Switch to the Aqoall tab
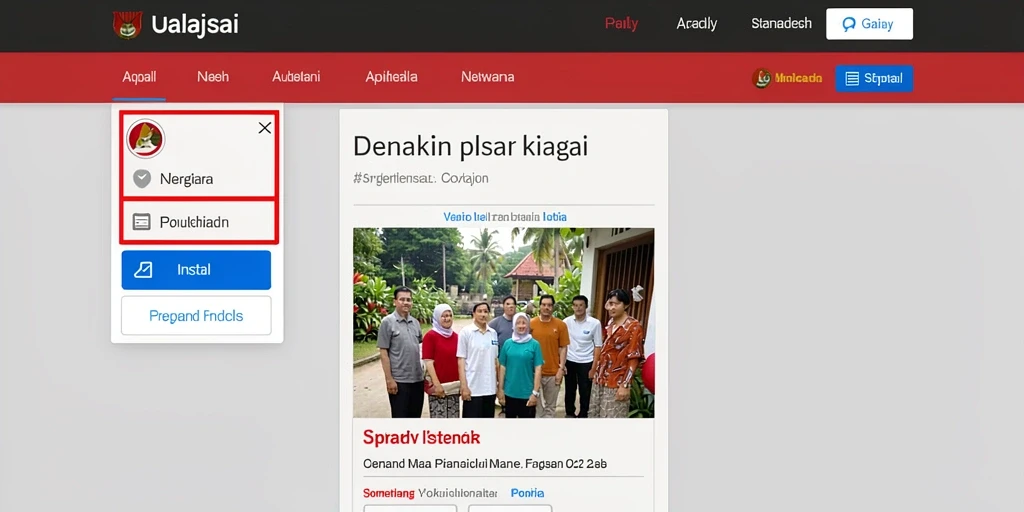 (139, 77)
